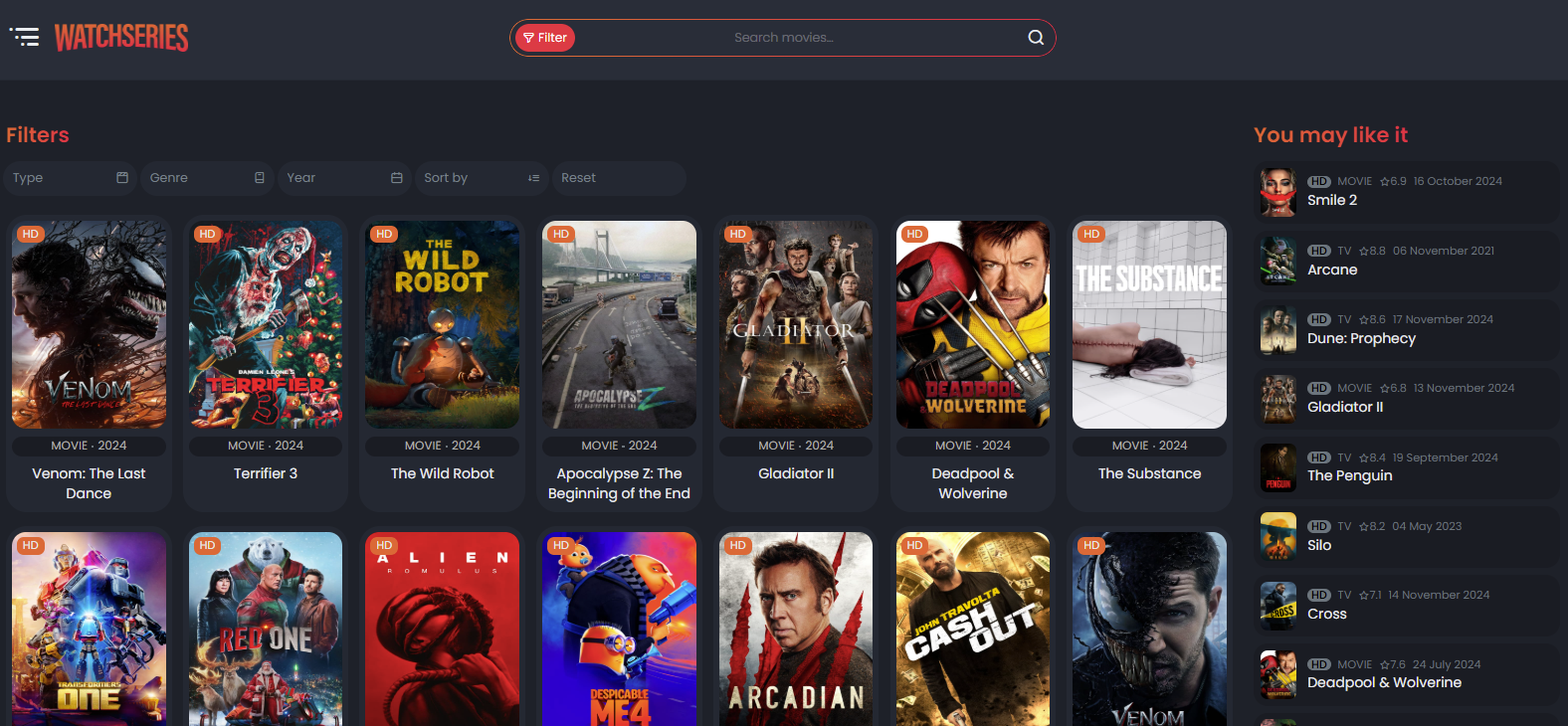Click HD badge on The Substance poster
The width and height of the screenshot is (1568, 726).
1091,235
